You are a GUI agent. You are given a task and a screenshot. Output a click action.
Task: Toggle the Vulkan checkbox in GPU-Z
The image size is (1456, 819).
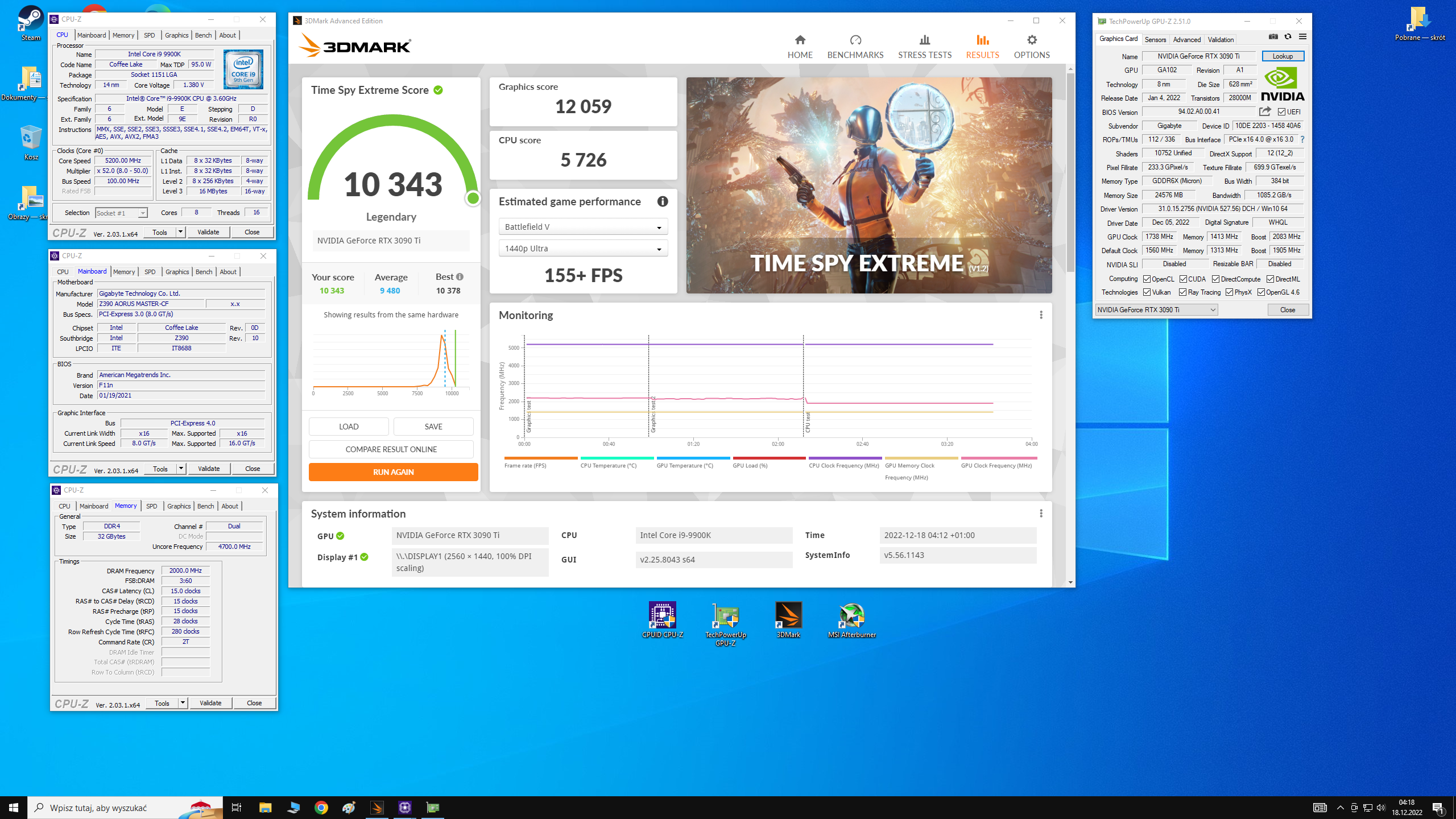coord(1147,292)
